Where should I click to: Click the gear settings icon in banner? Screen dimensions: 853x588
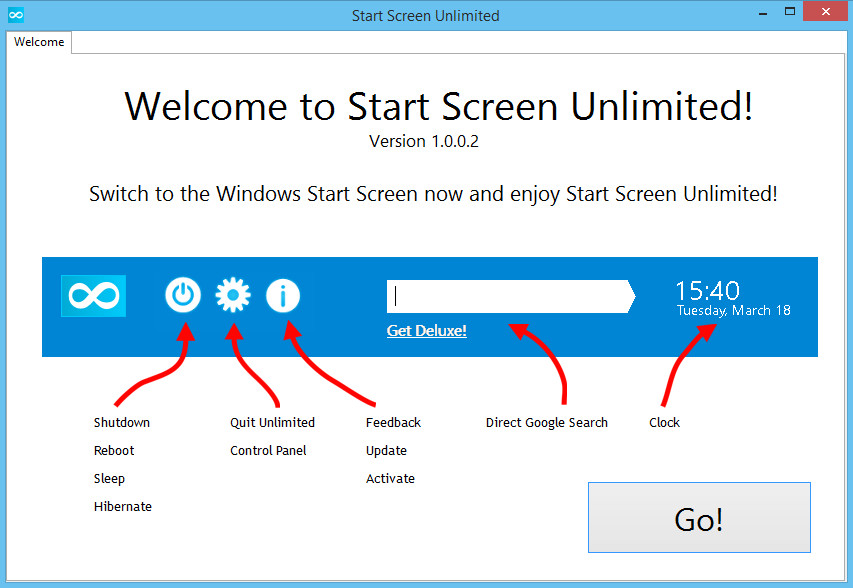[233, 295]
